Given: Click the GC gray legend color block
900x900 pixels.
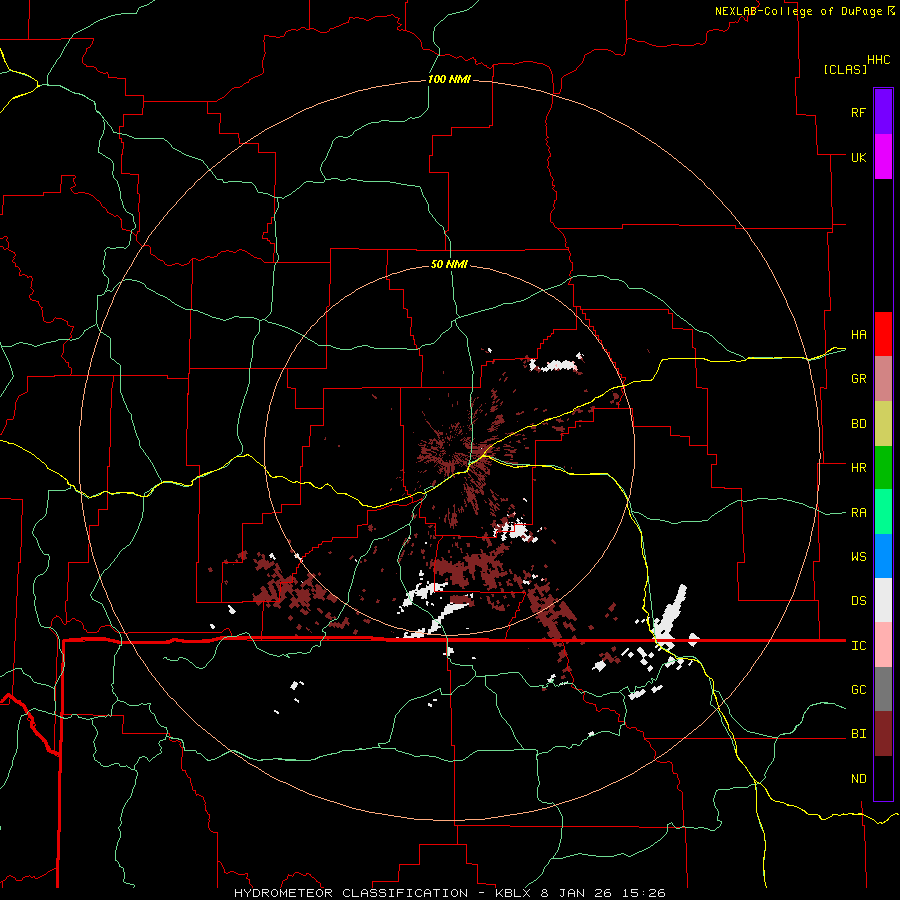Looking at the screenshot, I should tap(883, 689).
